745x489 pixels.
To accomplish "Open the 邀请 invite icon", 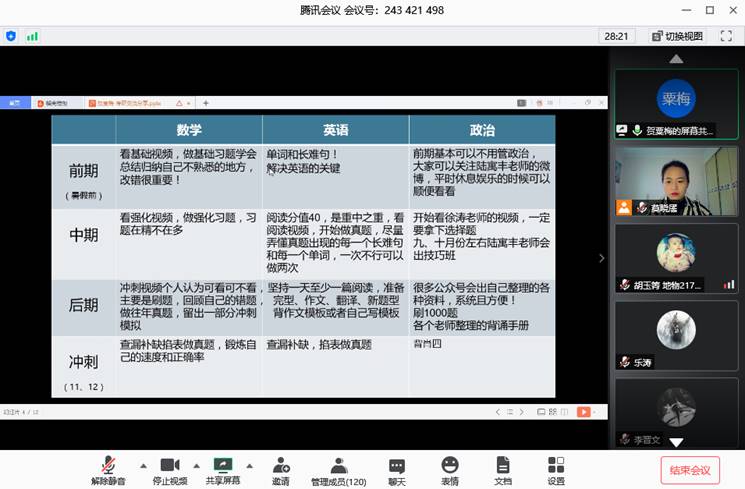I will [x=281, y=466].
